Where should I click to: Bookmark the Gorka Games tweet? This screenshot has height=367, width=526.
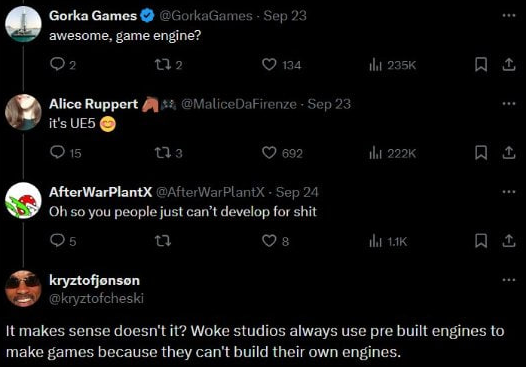[x=481, y=64]
